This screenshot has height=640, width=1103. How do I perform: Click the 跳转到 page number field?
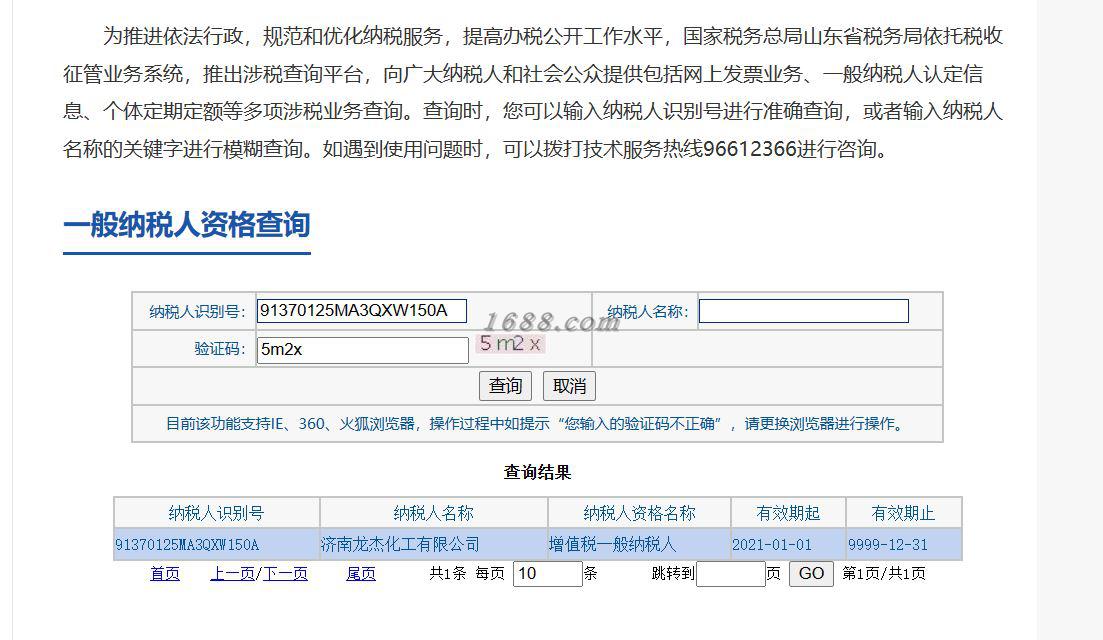tap(730, 574)
